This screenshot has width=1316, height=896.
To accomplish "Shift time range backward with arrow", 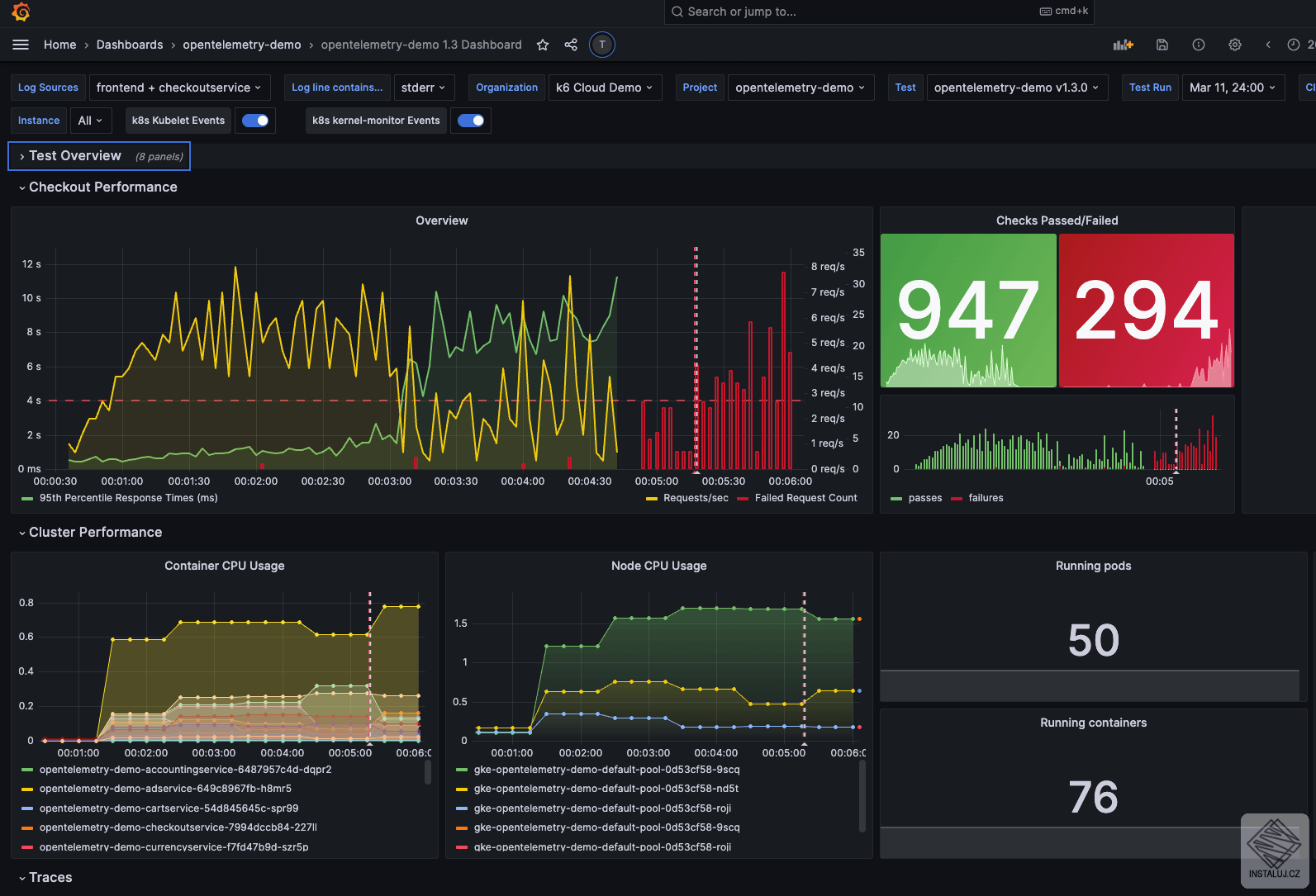I will (1268, 45).
